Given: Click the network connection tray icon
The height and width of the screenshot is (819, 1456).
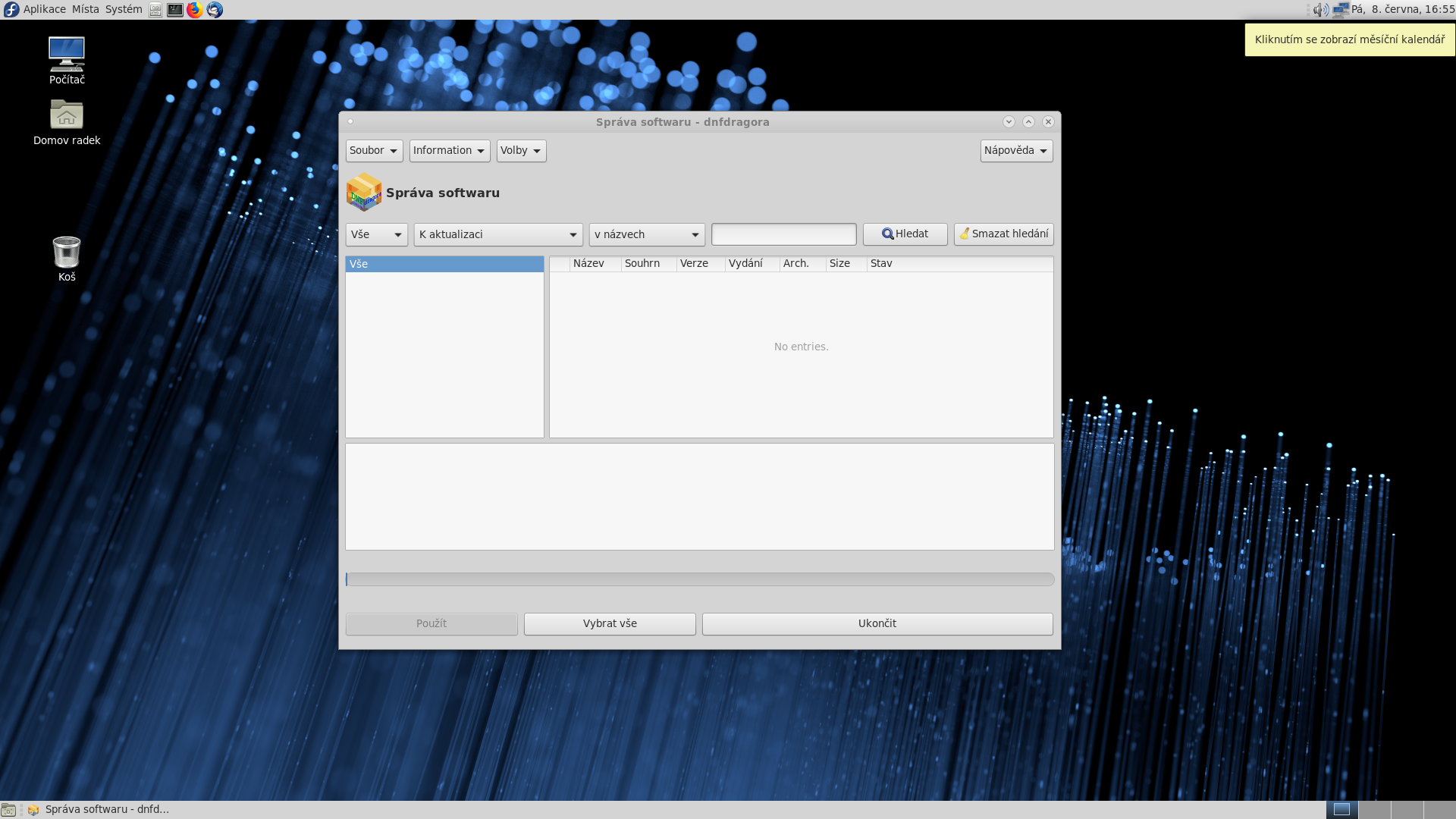Looking at the screenshot, I should 1340,10.
